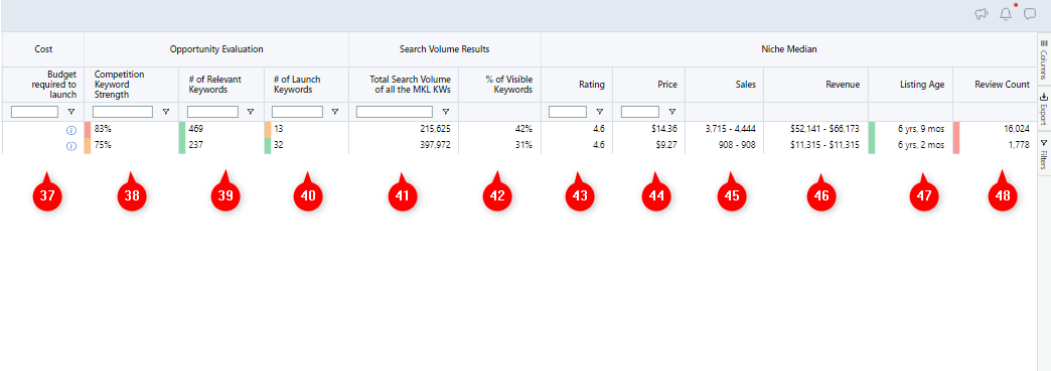Image resolution: width=1051 pixels, height=371 pixels.
Task: Open filter icon for Price column
Action: tap(672, 112)
